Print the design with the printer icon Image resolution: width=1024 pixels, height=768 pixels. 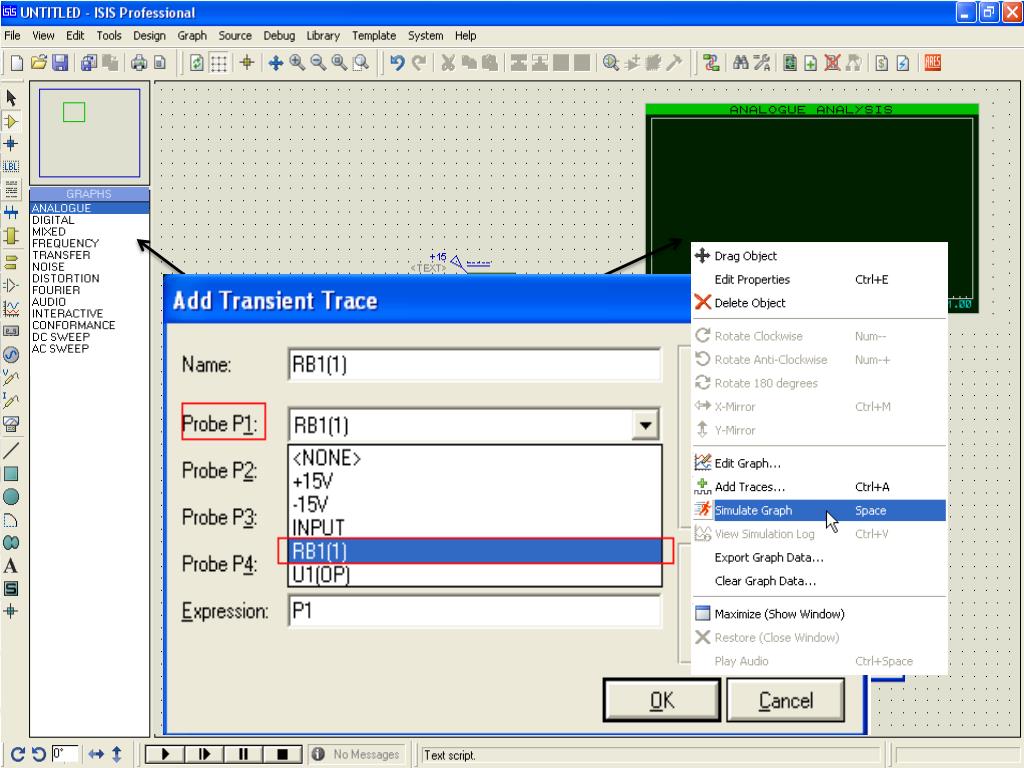(x=139, y=63)
